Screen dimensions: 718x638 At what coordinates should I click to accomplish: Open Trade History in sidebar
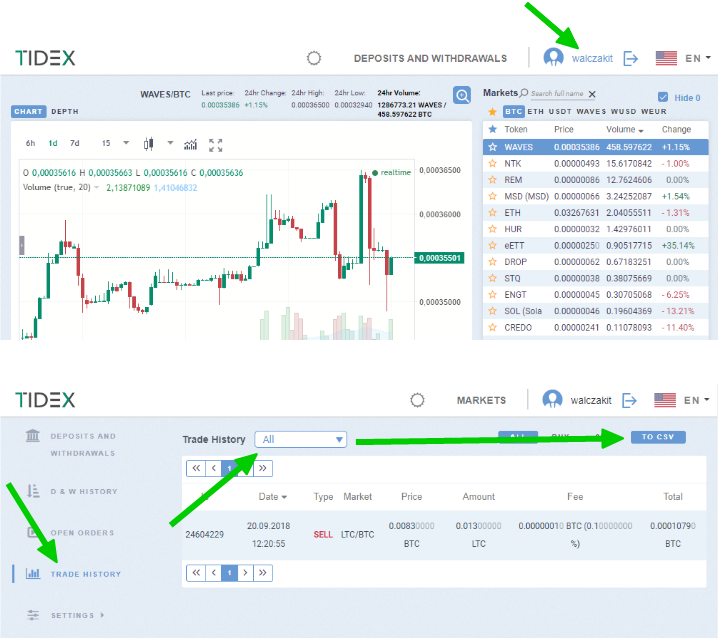pyautogui.click(x=86, y=574)
